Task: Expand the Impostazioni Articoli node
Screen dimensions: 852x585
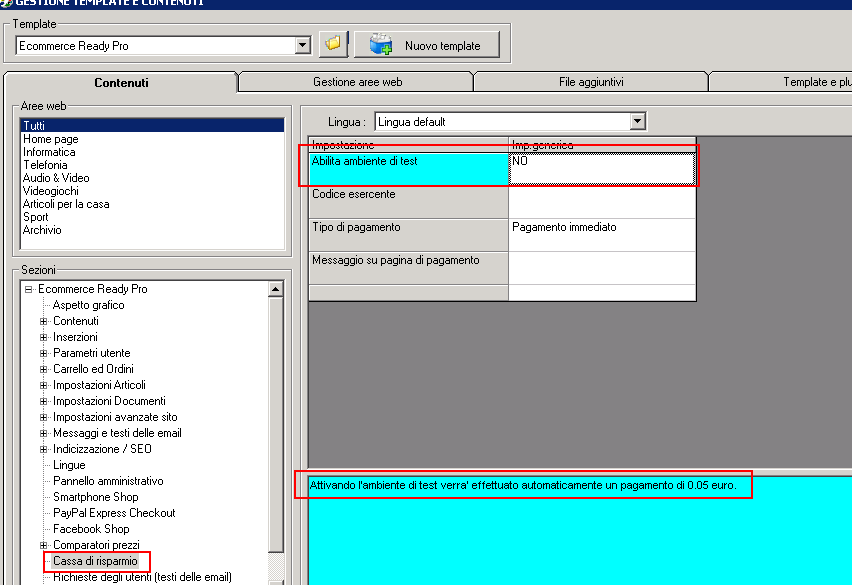Action: [43, 386]
